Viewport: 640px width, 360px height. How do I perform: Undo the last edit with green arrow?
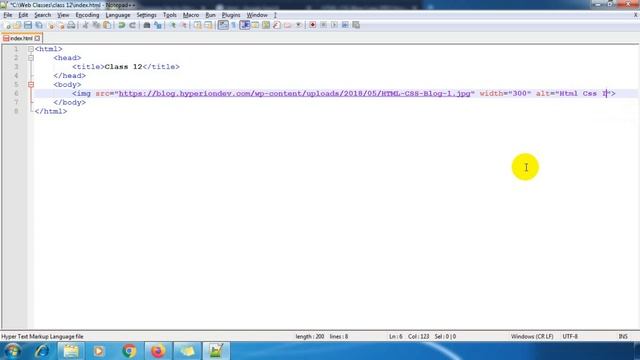click(121, 25)
